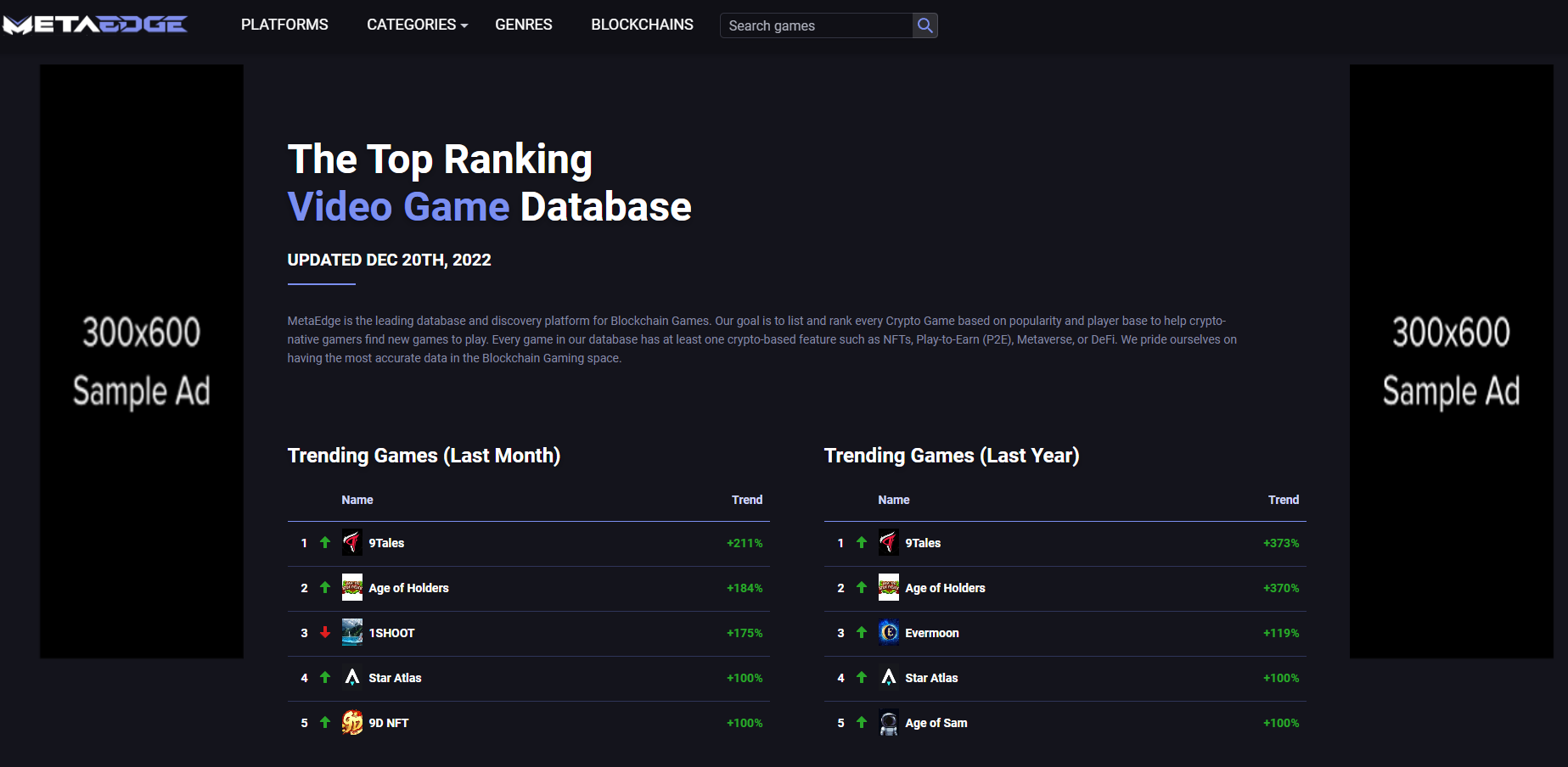1568x767 pixels.
Task: Click 9Tales icon in Last Month list
Action: coord(351,543)
